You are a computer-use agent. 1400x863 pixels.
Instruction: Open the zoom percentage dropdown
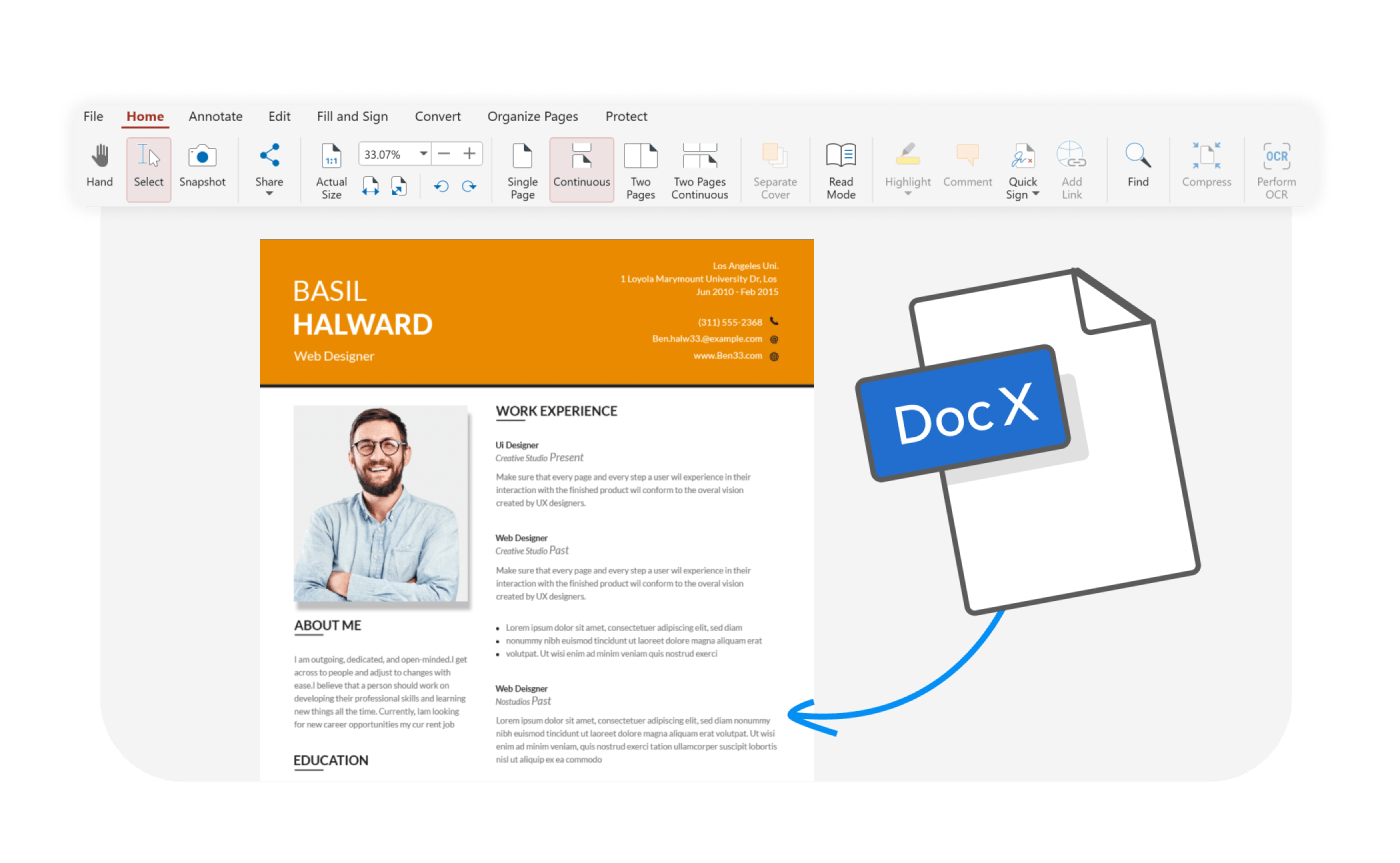coord(424,154)
